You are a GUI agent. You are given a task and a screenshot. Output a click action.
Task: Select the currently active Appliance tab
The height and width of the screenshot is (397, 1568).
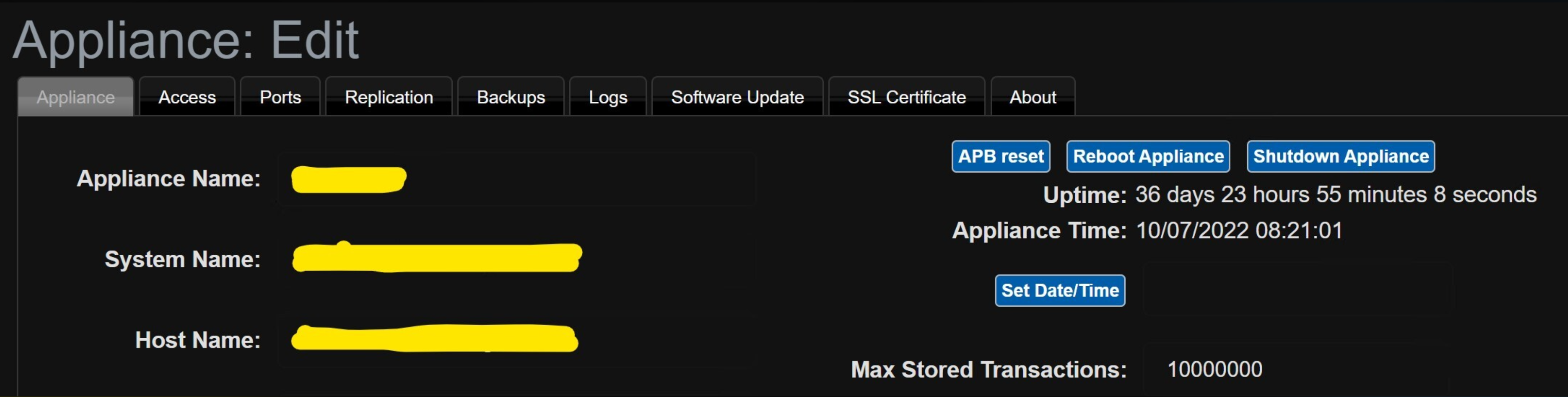75,96
